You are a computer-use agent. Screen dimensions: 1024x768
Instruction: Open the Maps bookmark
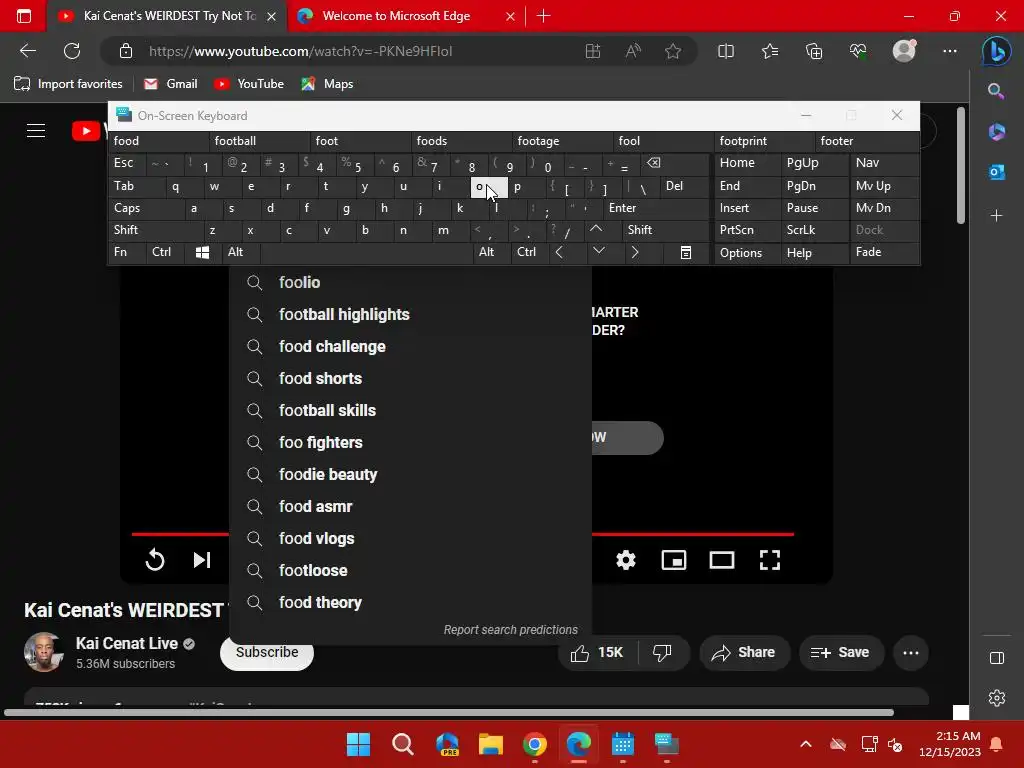point(327,84)
